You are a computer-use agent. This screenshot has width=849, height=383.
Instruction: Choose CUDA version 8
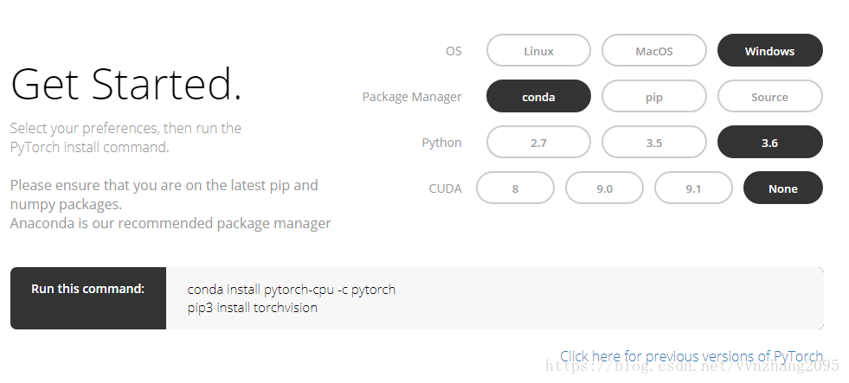click(515, 188)
